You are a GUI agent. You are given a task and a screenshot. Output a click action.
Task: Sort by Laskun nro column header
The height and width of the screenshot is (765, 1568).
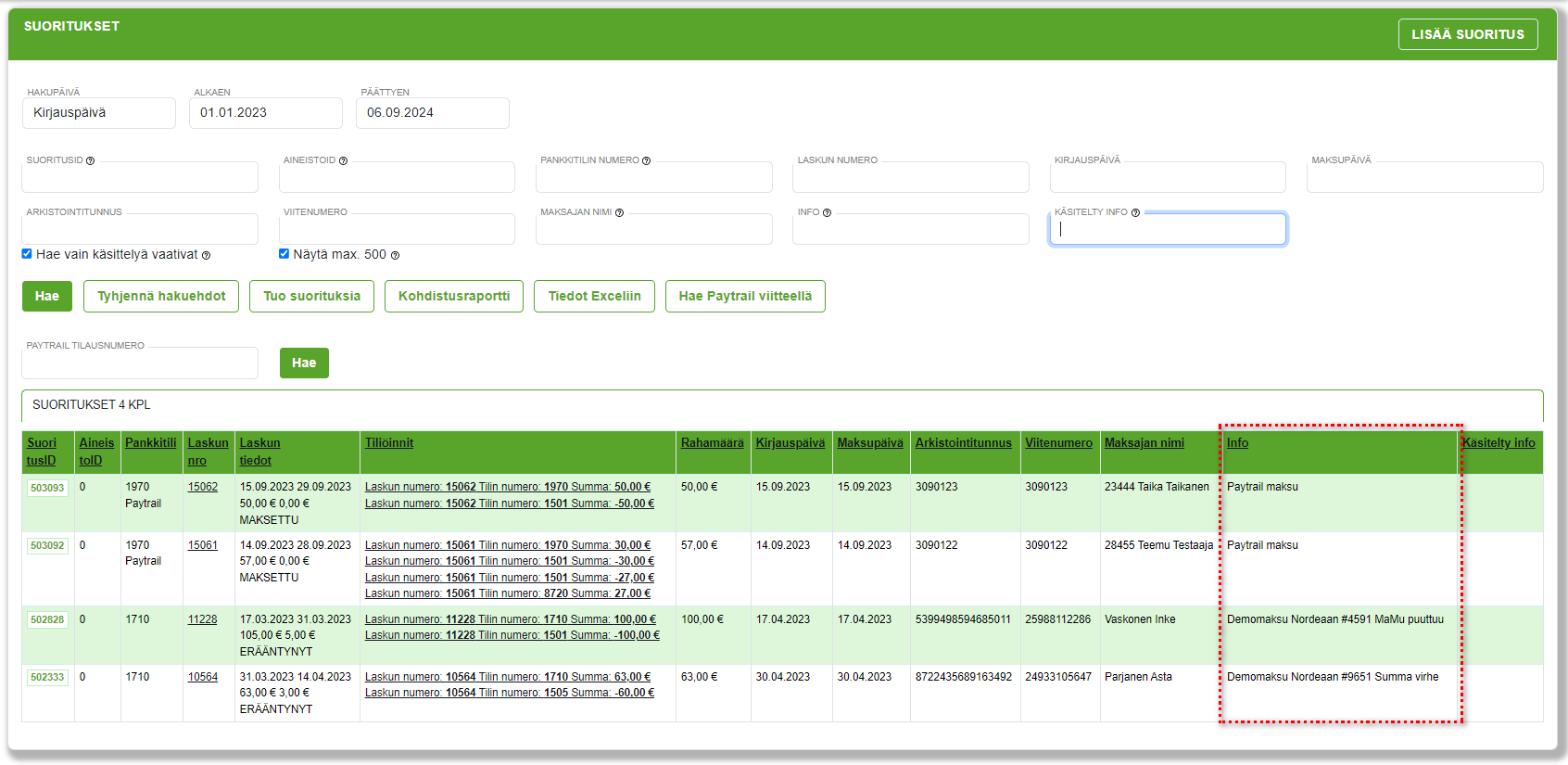tap(208, 452)
